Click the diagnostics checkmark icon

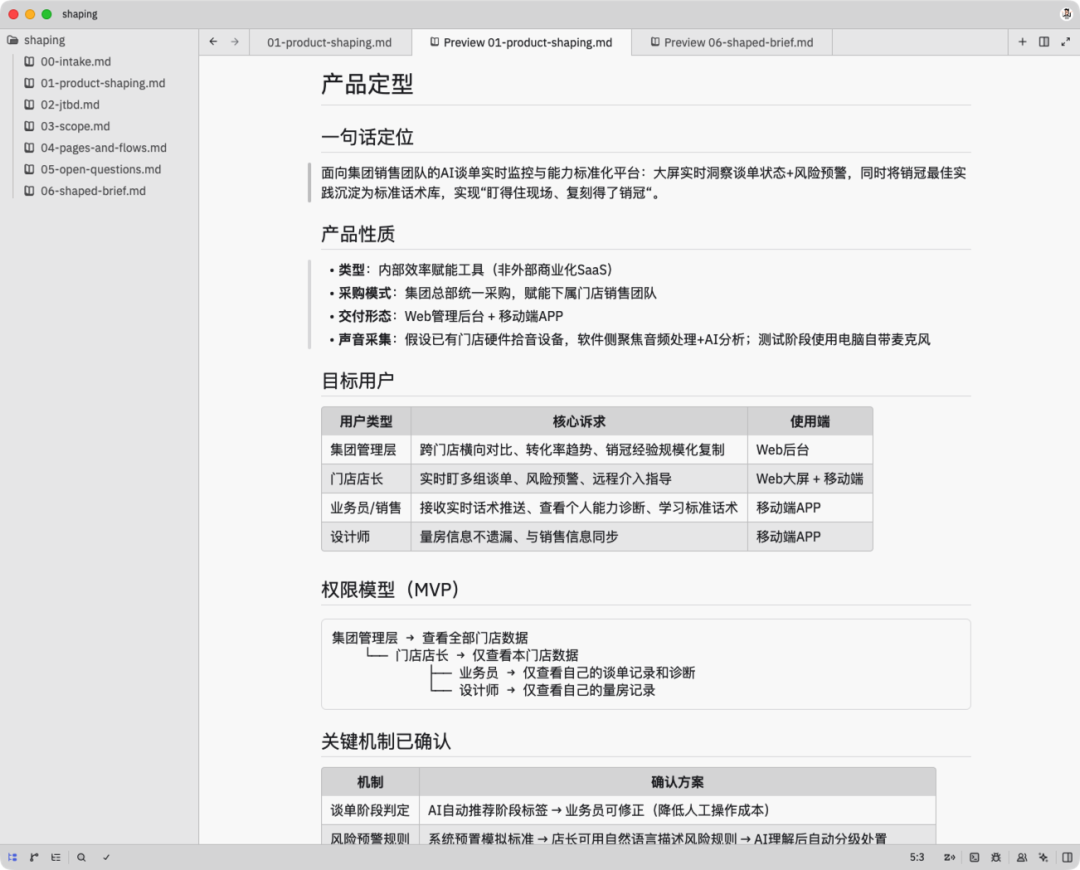(106, 858)
